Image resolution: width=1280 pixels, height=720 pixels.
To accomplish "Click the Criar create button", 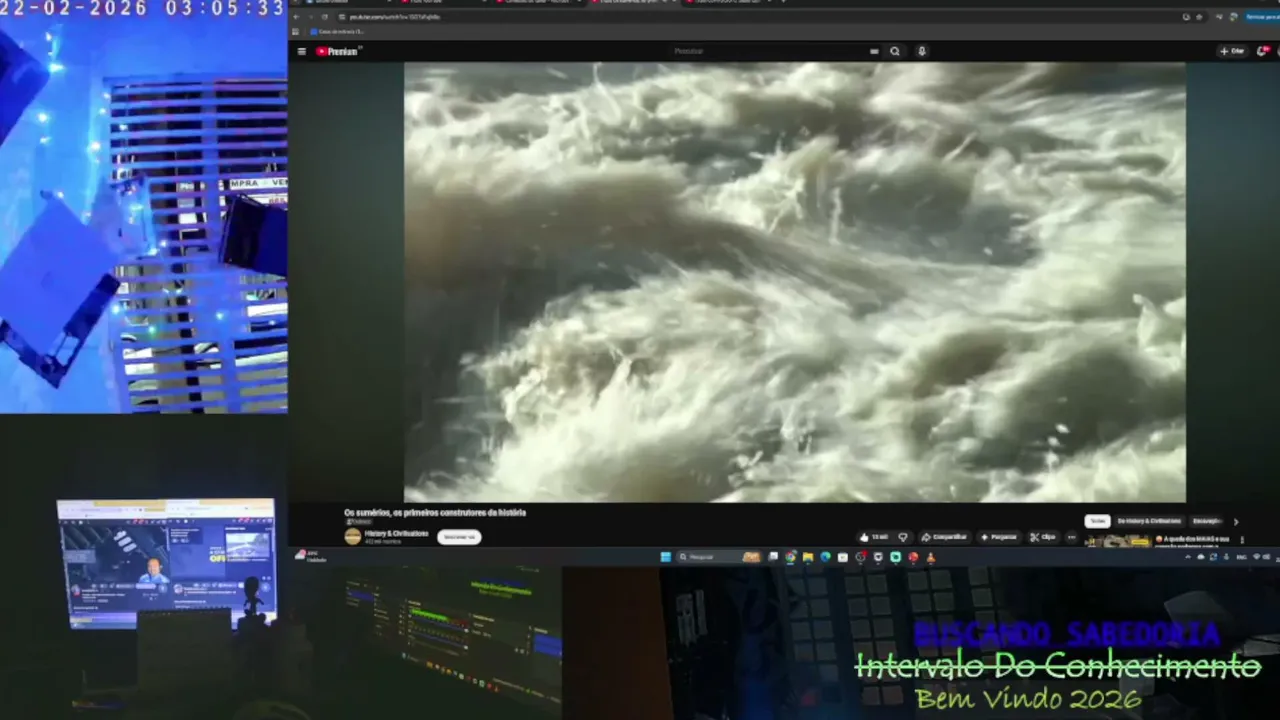I will (1232, 51).
